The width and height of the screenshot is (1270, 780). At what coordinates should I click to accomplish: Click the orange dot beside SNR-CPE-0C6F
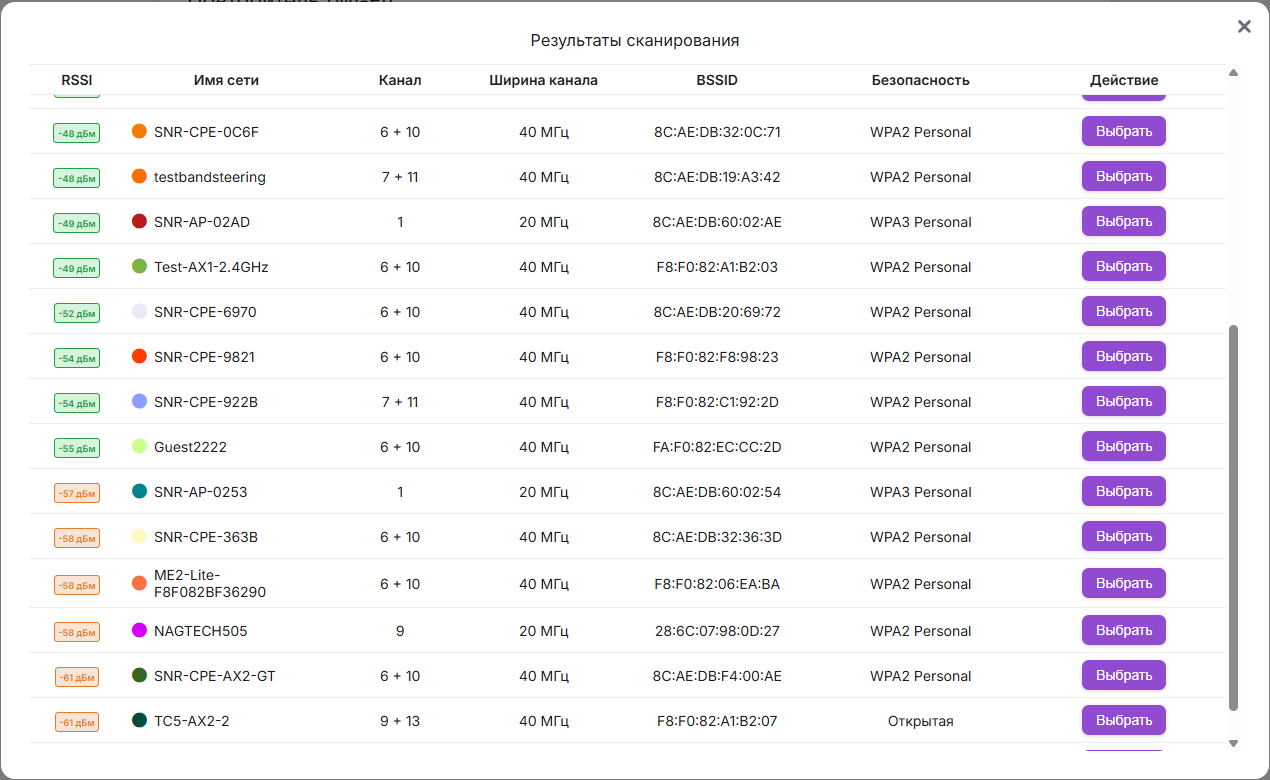(x=140, y=131)
